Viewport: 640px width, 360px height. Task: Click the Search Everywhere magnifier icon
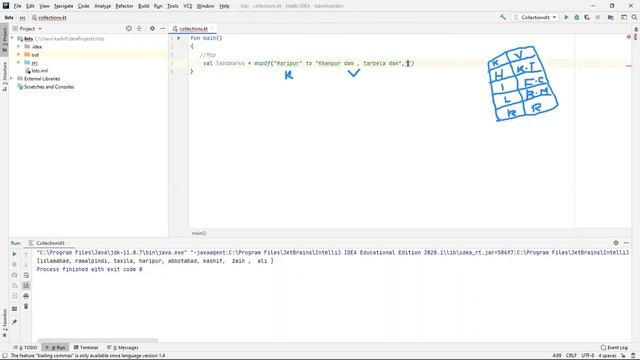(x=634, y=17)
